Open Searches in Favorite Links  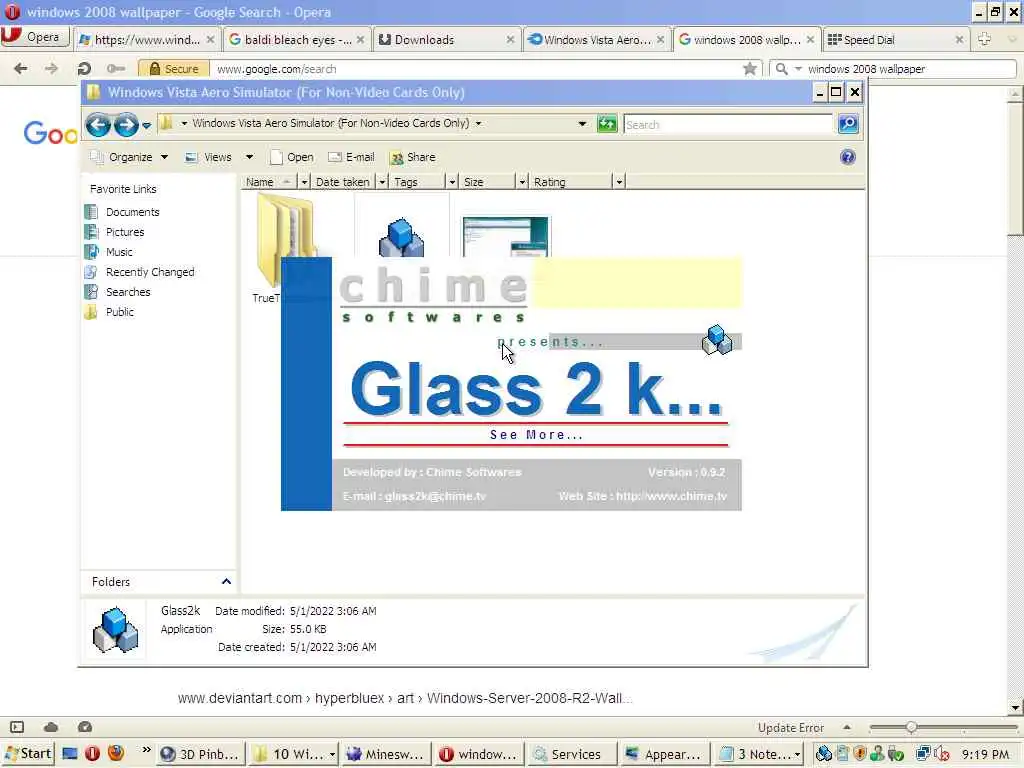(128, 292)
